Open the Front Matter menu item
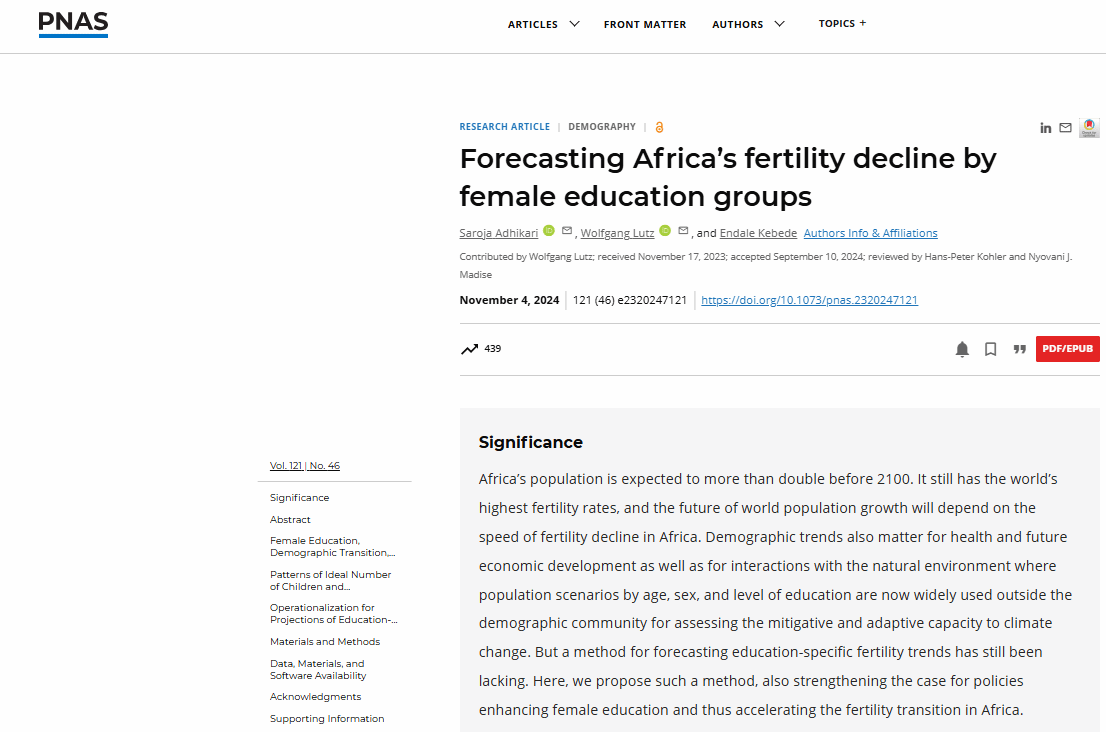Screen dimensions: 1106x732 (645, 24)
